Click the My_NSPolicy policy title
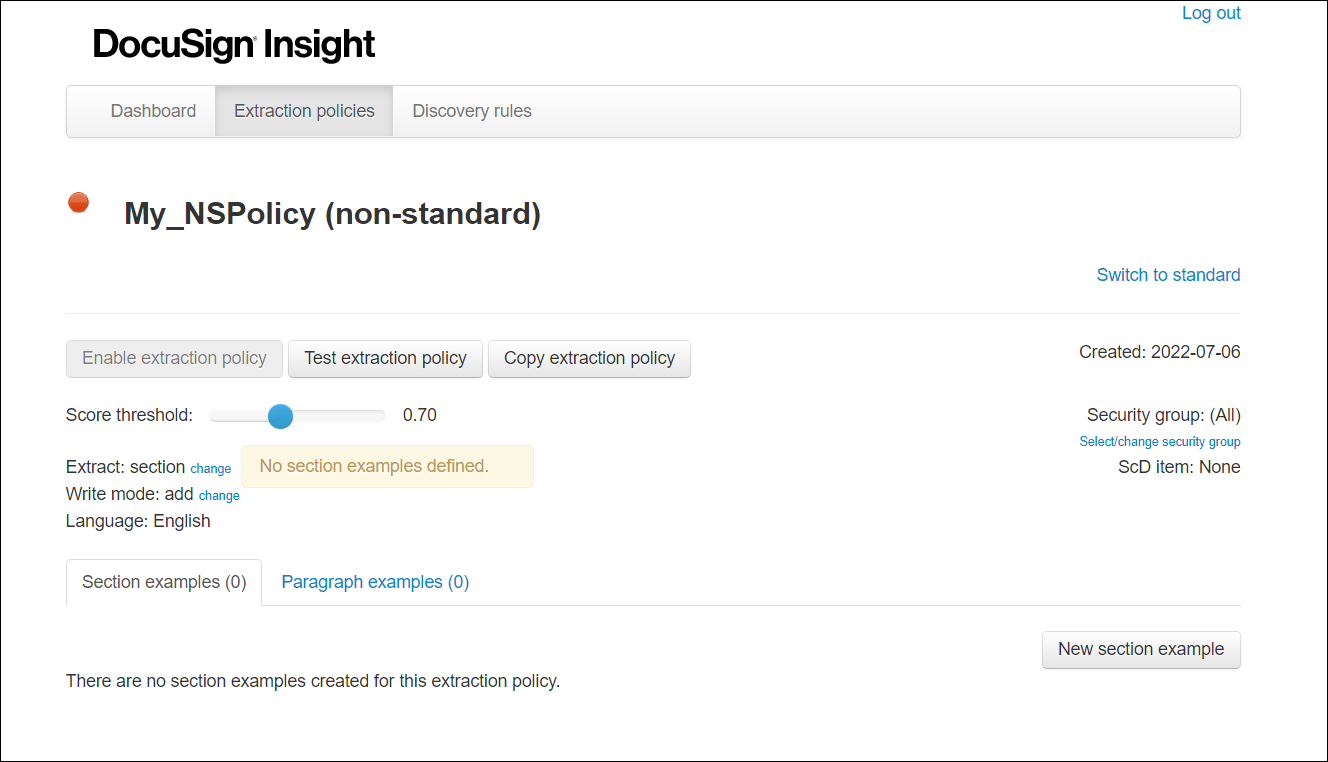This screenshot has width=1328, height=762. (331, 213)
